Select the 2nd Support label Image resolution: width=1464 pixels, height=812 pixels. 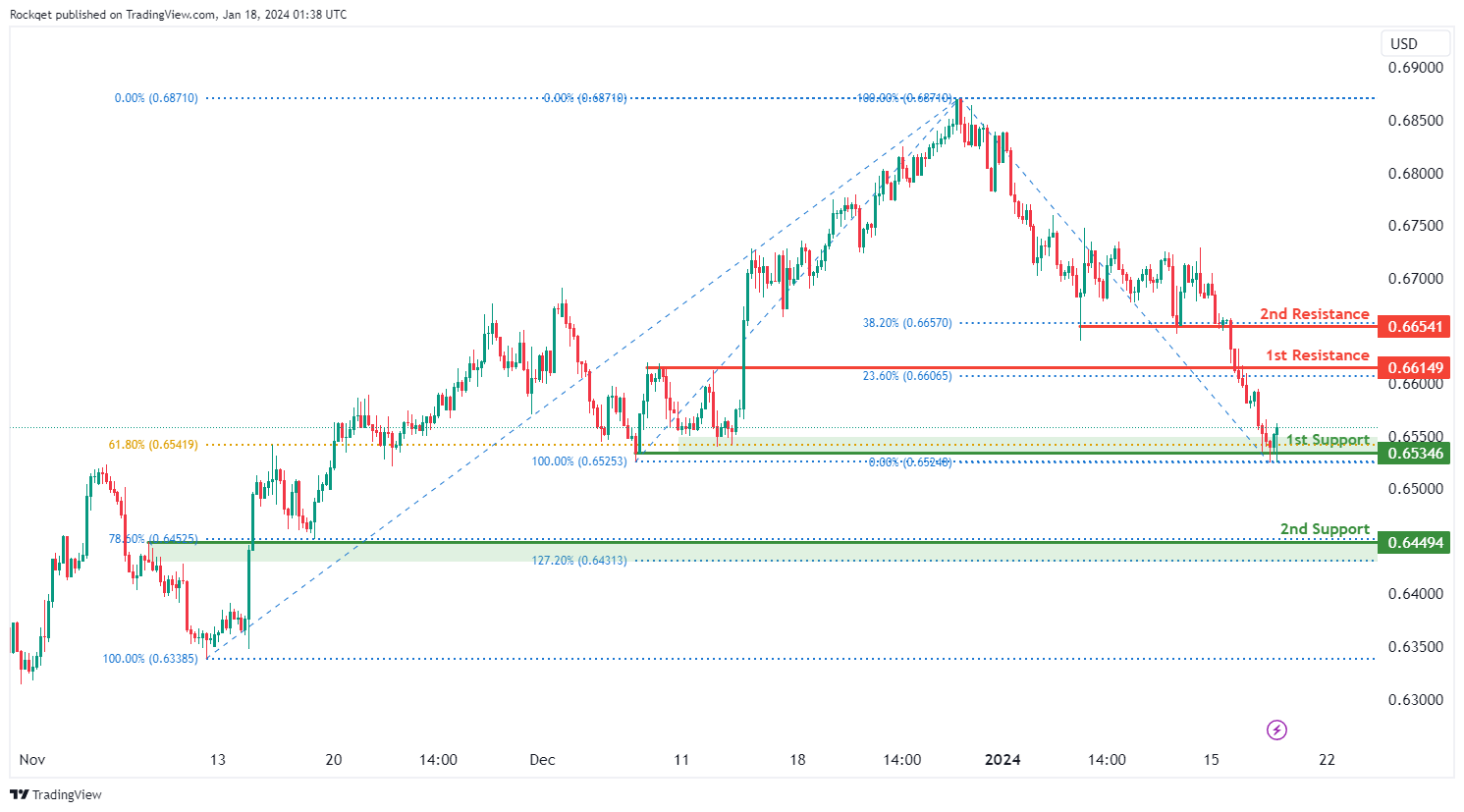pyautogui.click(x=1325, y=529)
